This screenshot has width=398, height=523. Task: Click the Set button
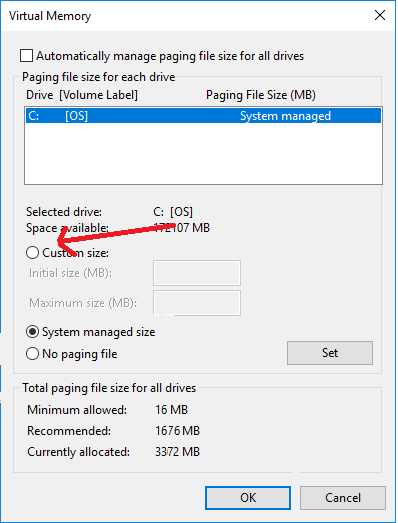click(330, 353)
